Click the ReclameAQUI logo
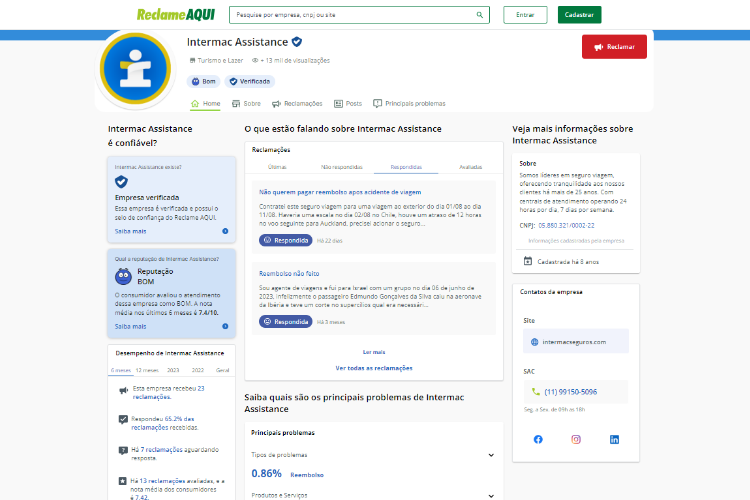Screen dimensions: 750x500 [176, 15]
